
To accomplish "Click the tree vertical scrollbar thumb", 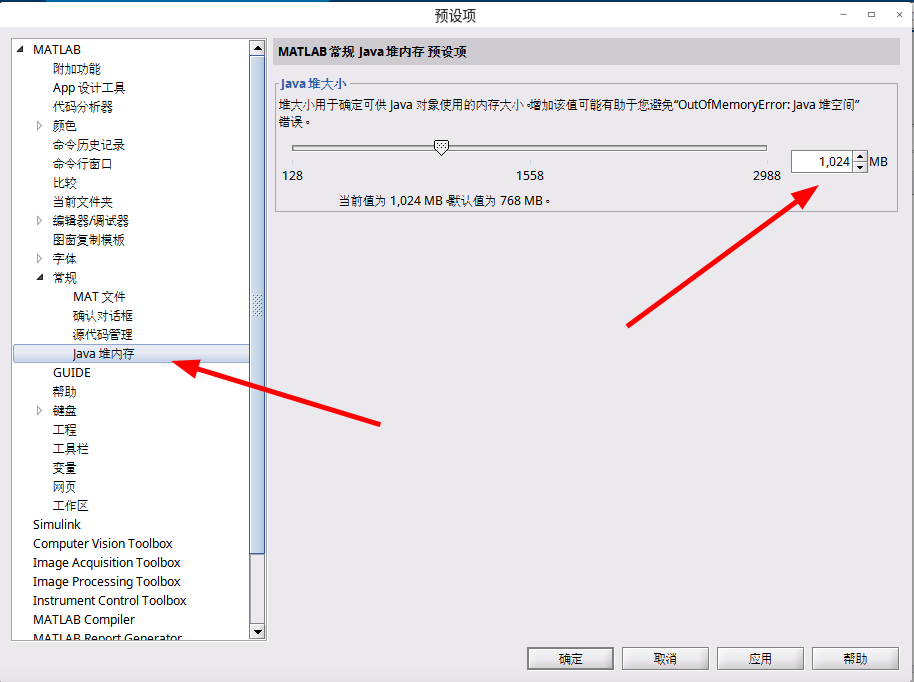I will 257,304.
